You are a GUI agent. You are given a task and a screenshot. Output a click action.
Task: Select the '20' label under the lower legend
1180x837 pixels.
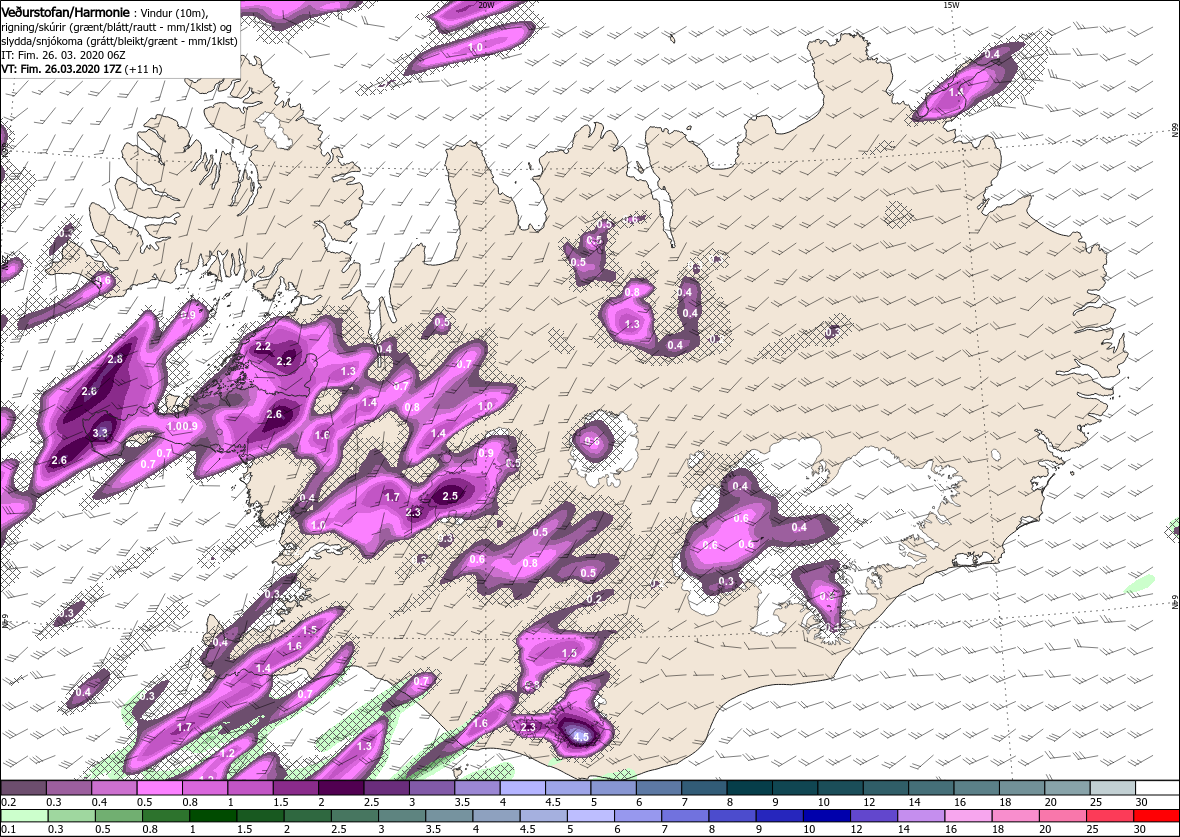click(1045, 829)
